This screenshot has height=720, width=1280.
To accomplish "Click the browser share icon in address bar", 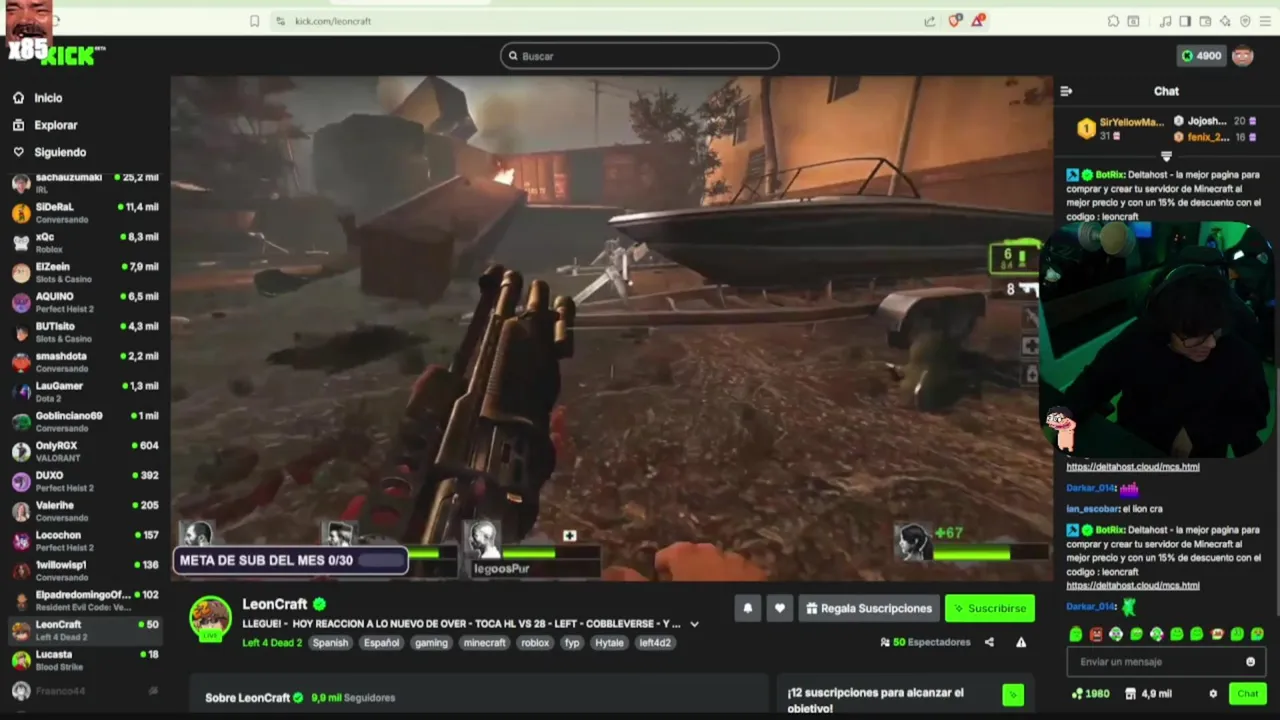I will coord(930,21).
